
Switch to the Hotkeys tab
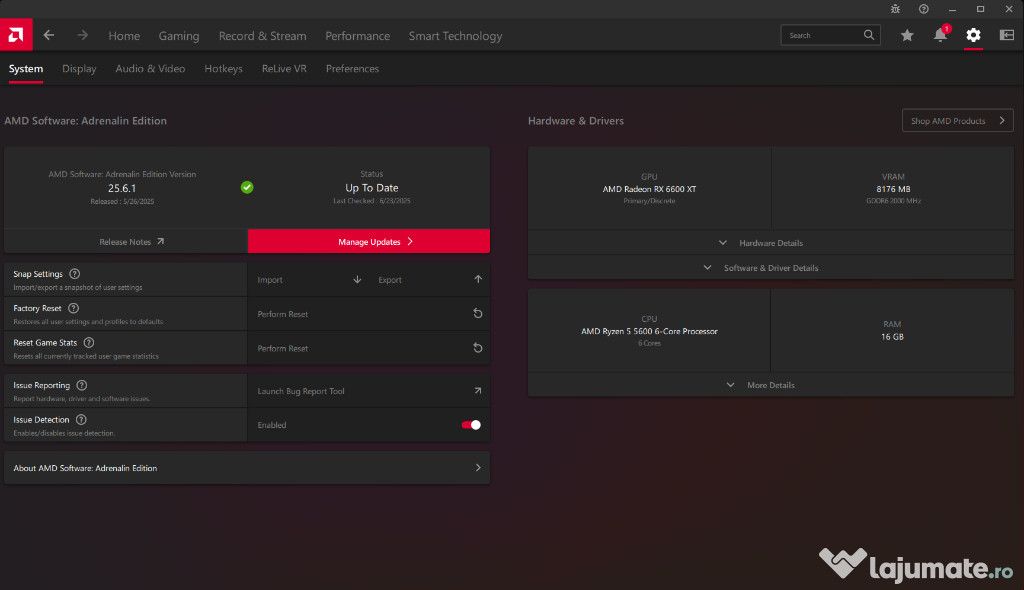(223, 69)
